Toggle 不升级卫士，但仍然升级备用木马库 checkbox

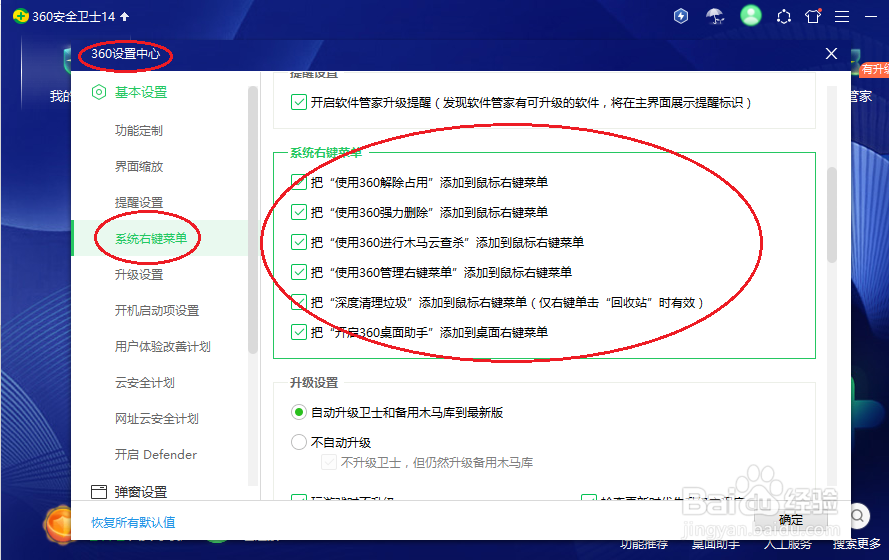tap(329, 463)
